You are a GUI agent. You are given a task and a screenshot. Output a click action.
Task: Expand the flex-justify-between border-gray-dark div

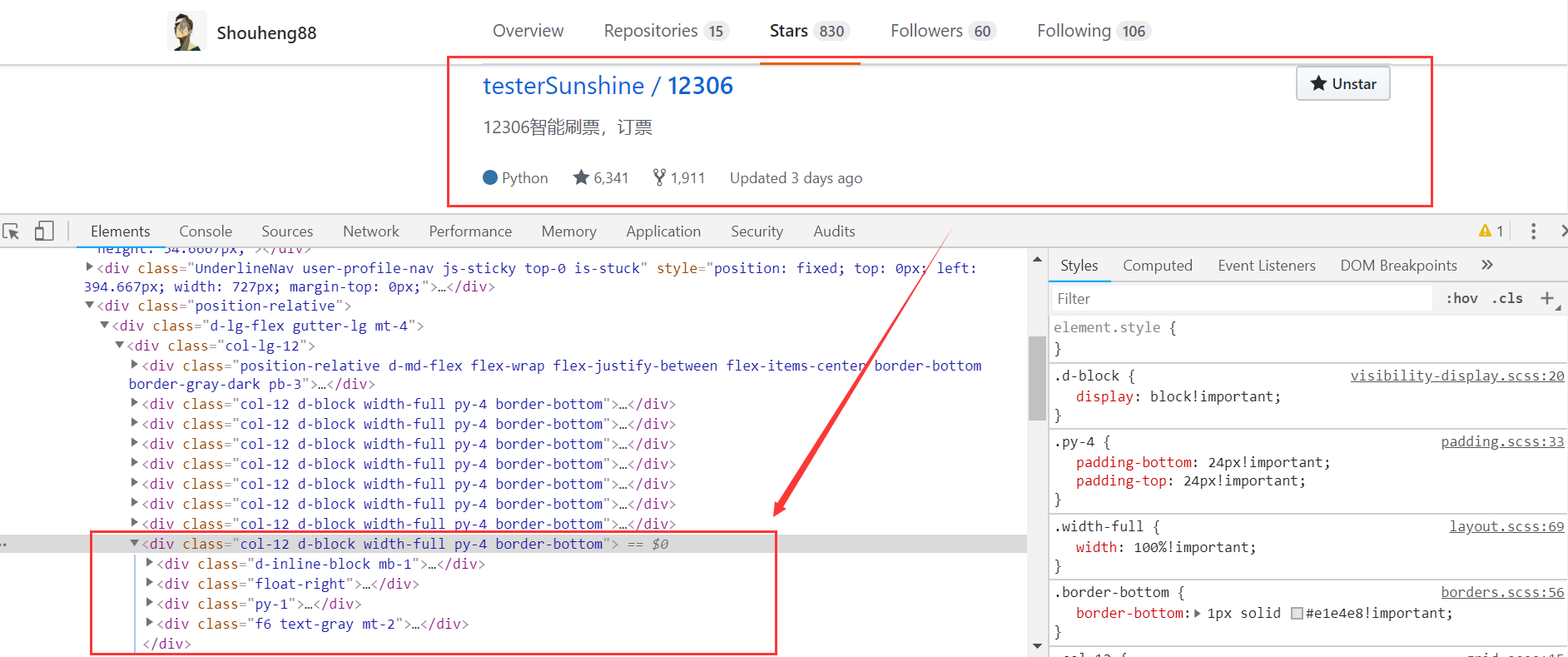[x=134, y=365]
